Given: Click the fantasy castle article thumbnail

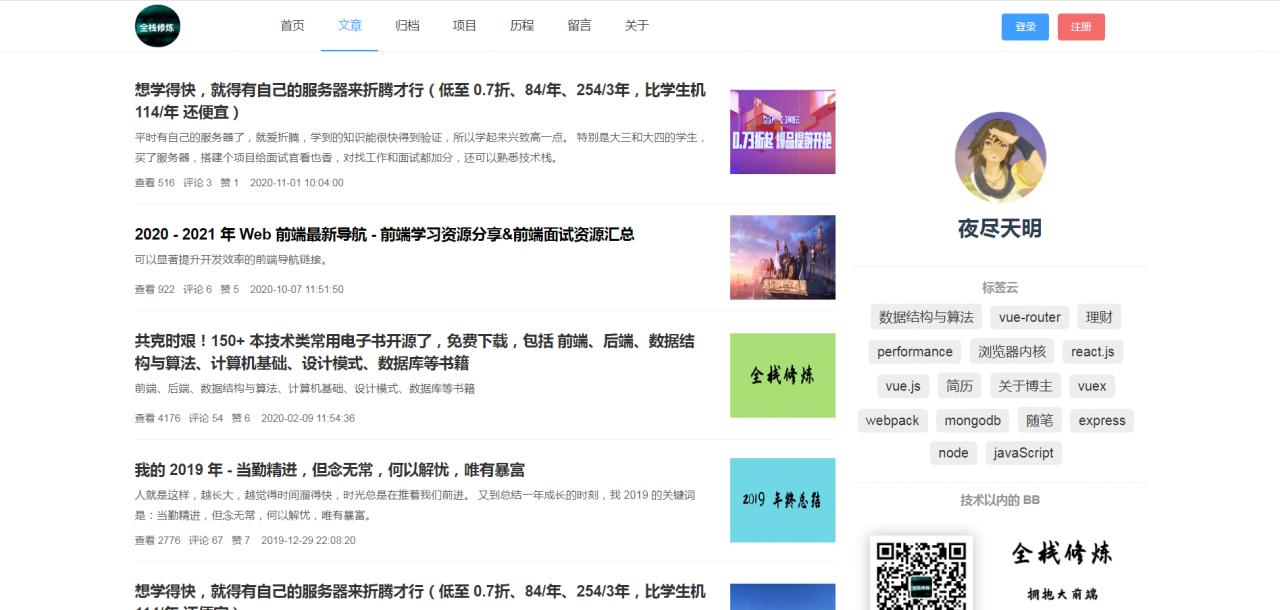Looking at the screenshot, I should [782, 257].
